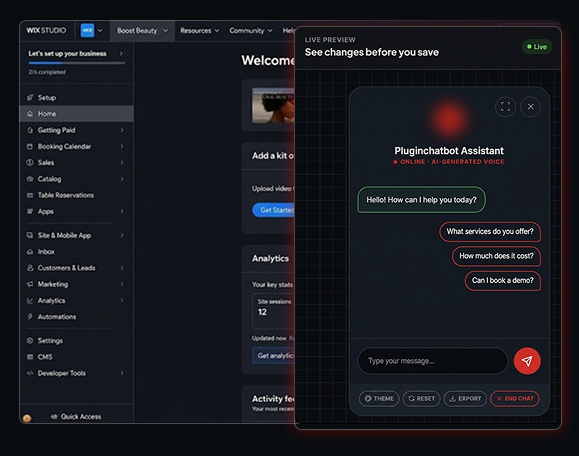
Task: Click the Apps icon in sidebar
Action: click(30, 211)
